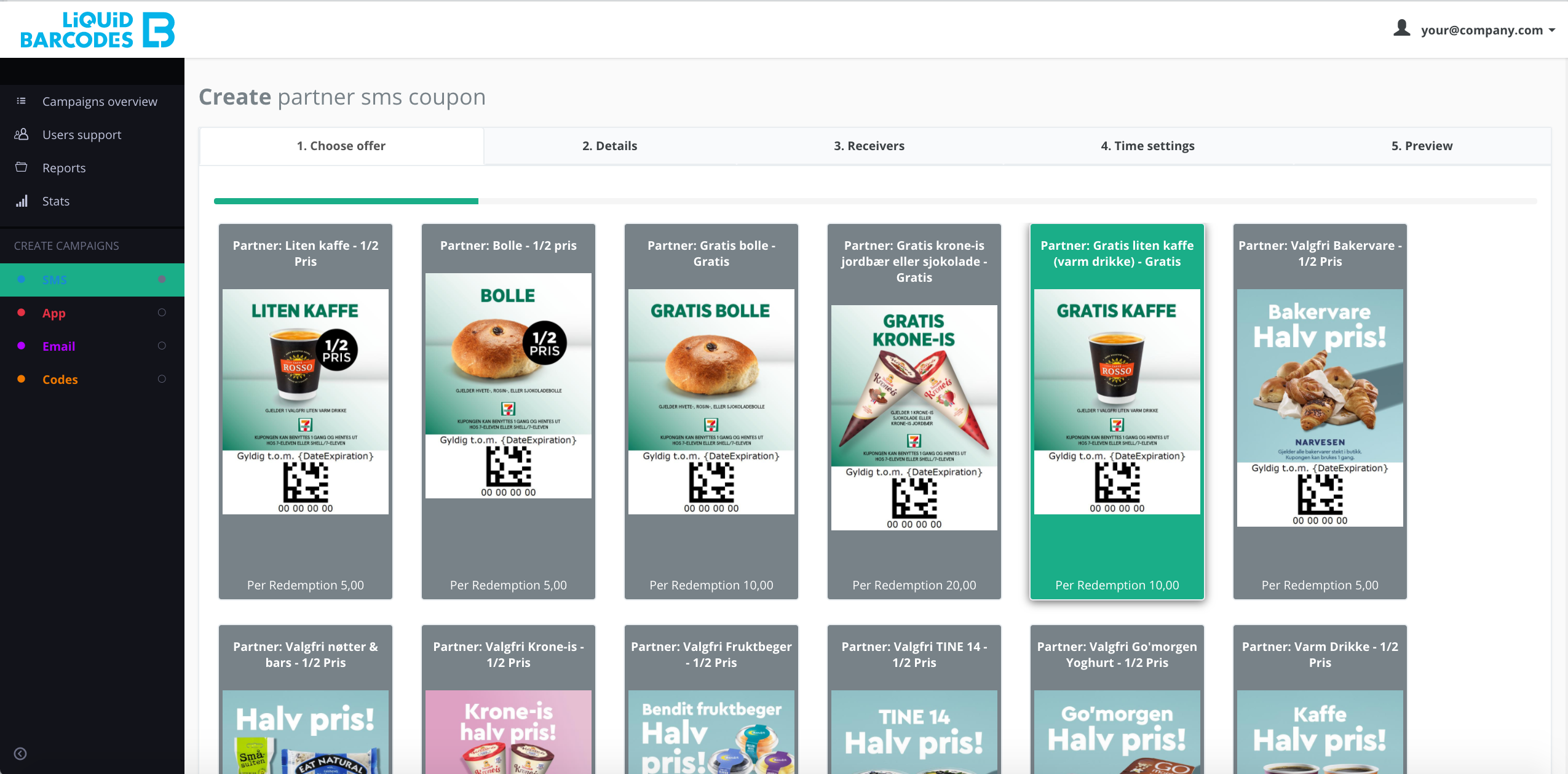Open Campaigns overview in the sidebar
This screenshot has height=774, width=1568.
click(100, 102)
